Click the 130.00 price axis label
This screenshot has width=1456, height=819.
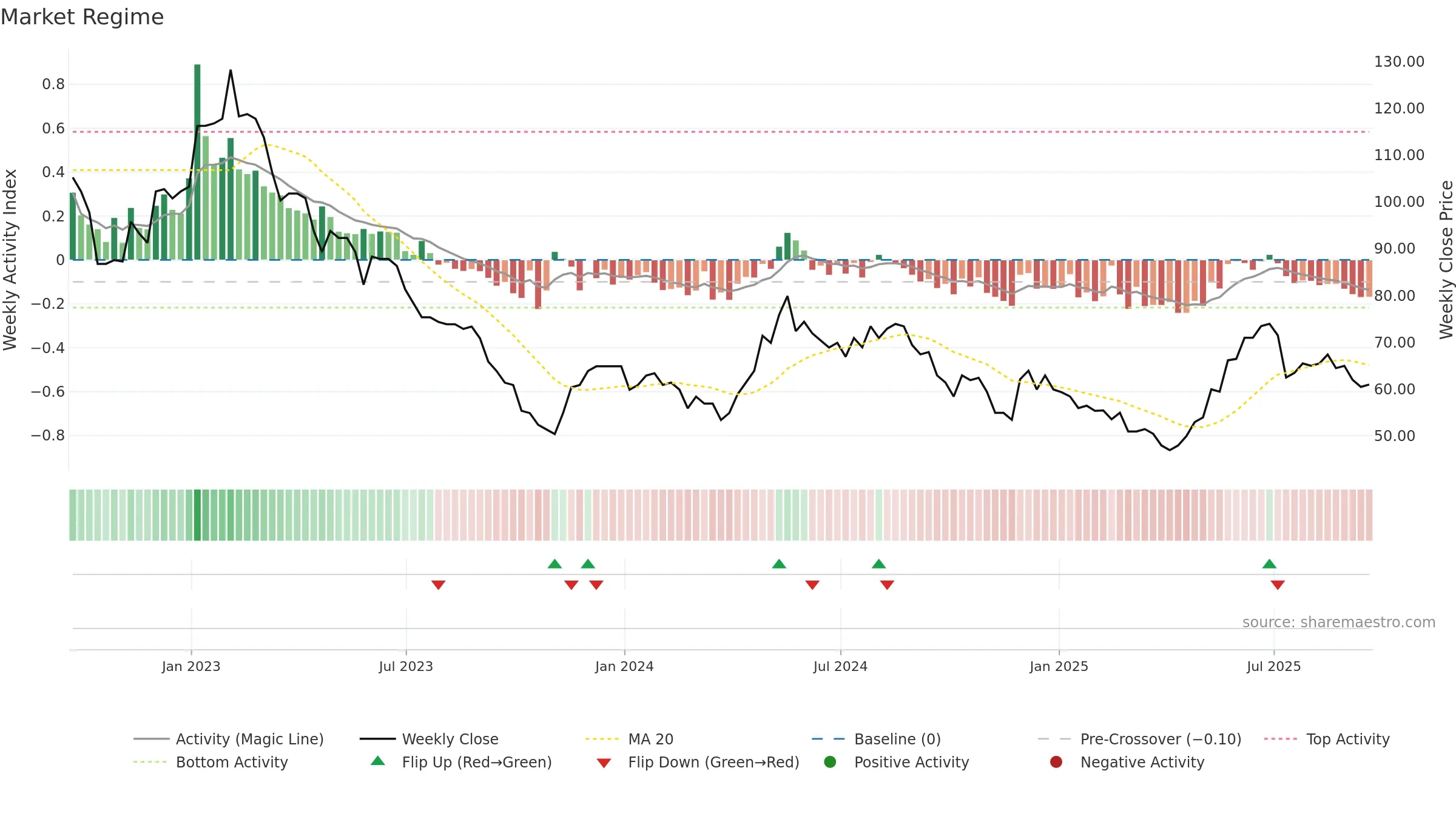(1399, 62)
